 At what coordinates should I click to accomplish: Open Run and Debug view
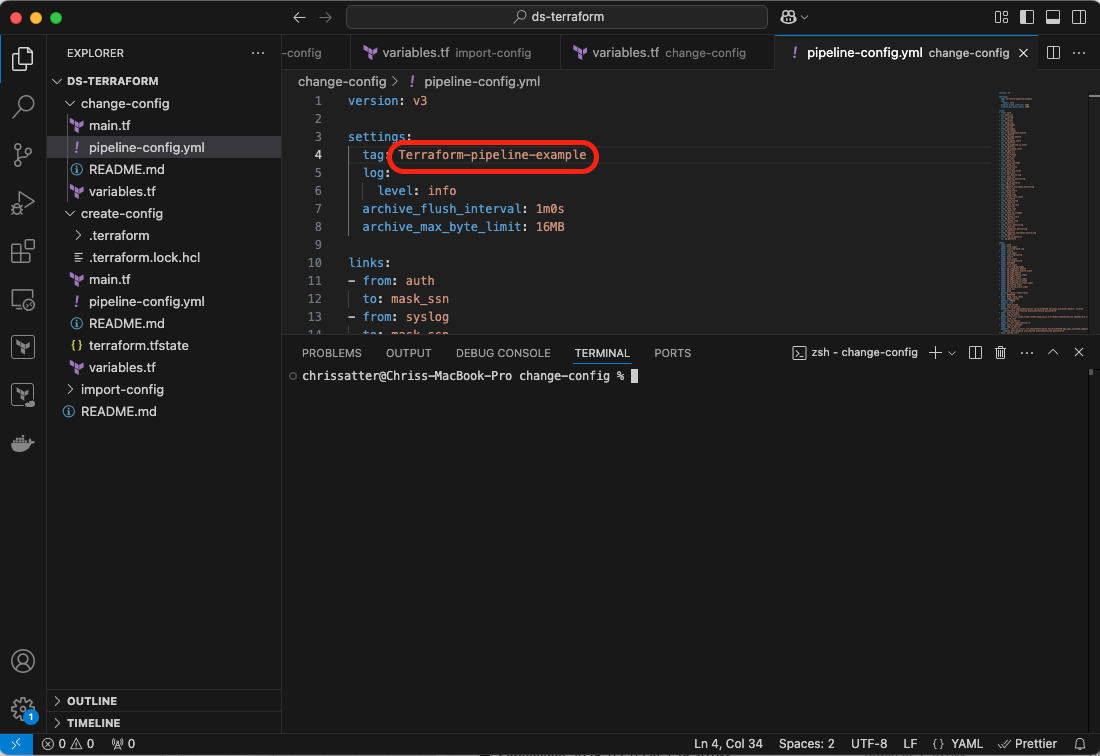point(23,203)
